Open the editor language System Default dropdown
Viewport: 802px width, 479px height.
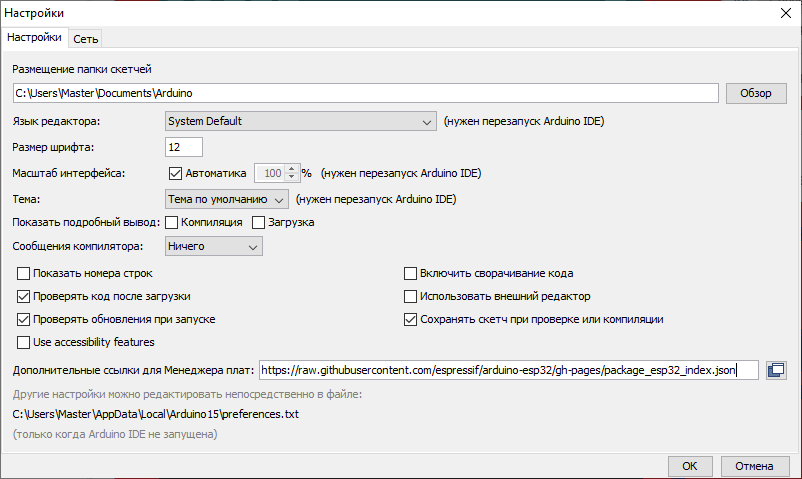(x=301, y=121)
